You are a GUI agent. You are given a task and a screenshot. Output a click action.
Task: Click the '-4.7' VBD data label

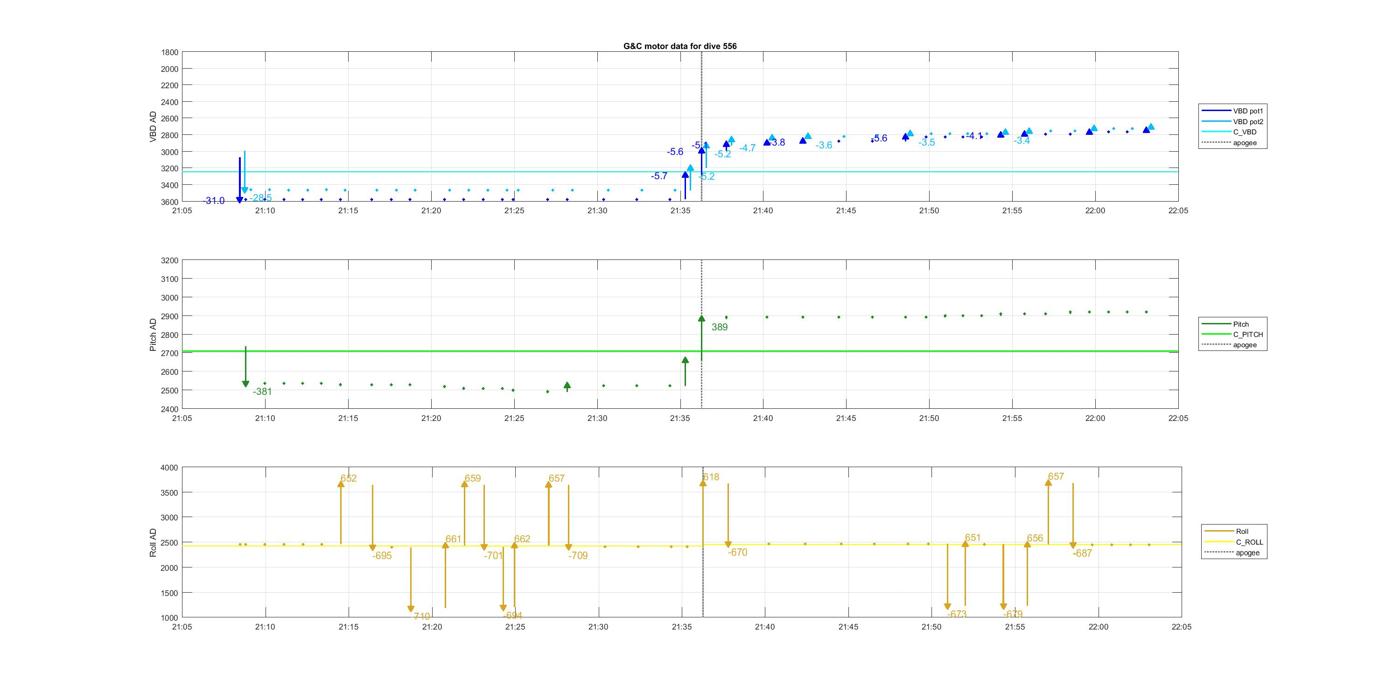point(747,148)
